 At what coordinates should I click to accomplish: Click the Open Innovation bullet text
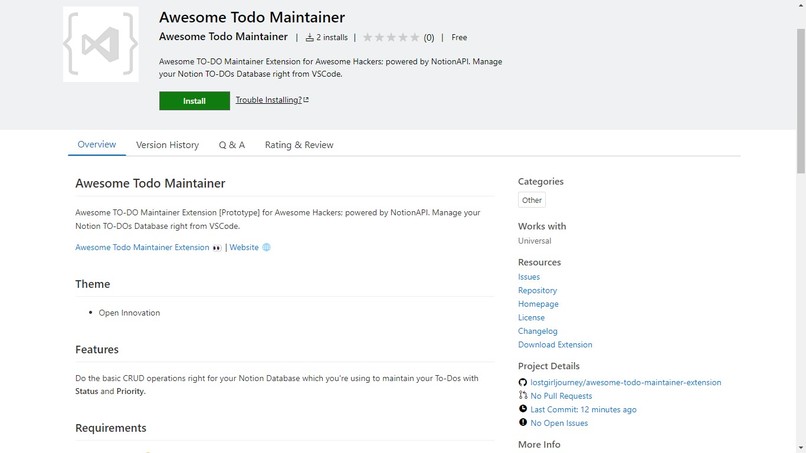[130, 313]
